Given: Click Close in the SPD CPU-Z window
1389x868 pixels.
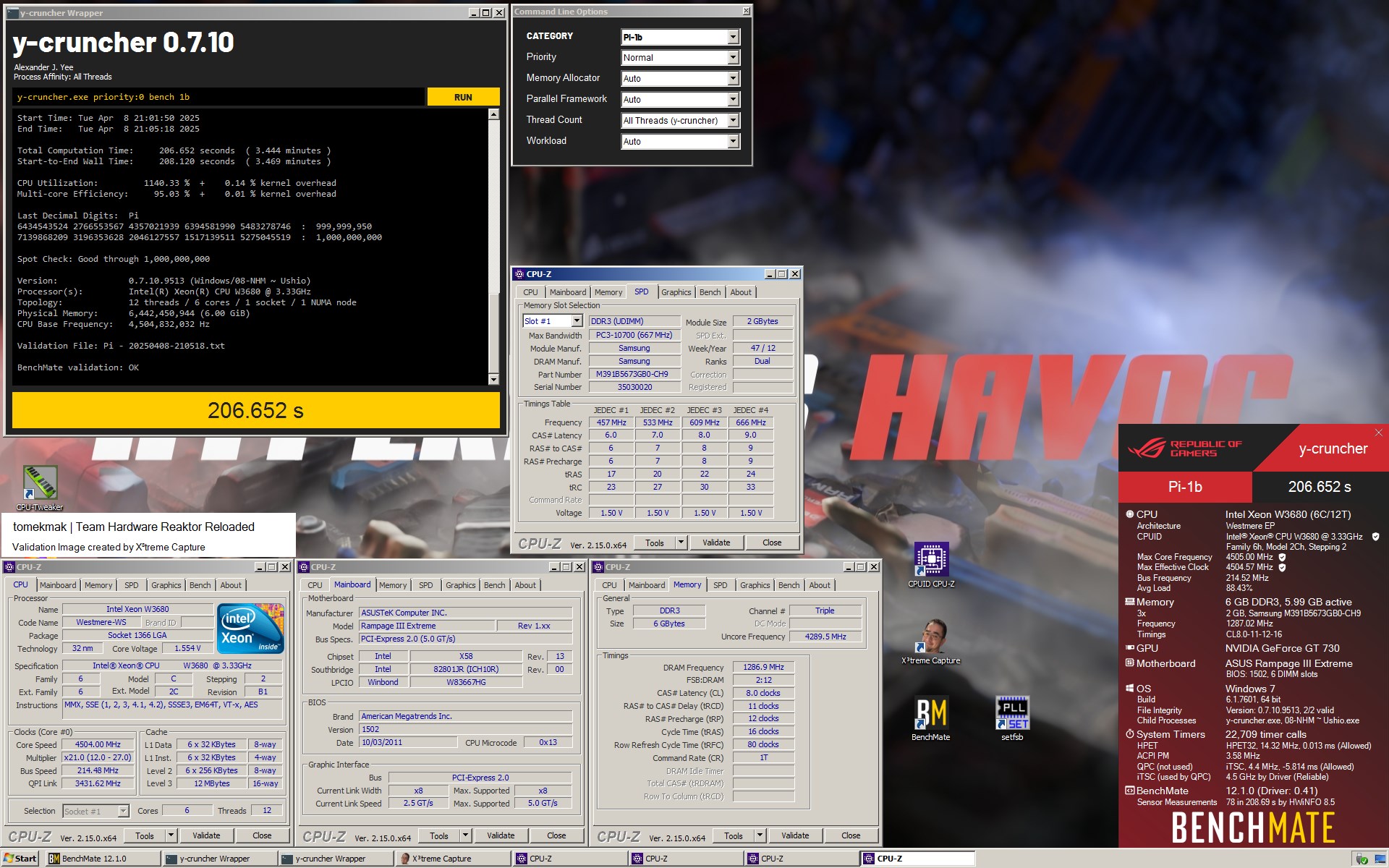Looking at the screenshot, I should click(772, 542).
